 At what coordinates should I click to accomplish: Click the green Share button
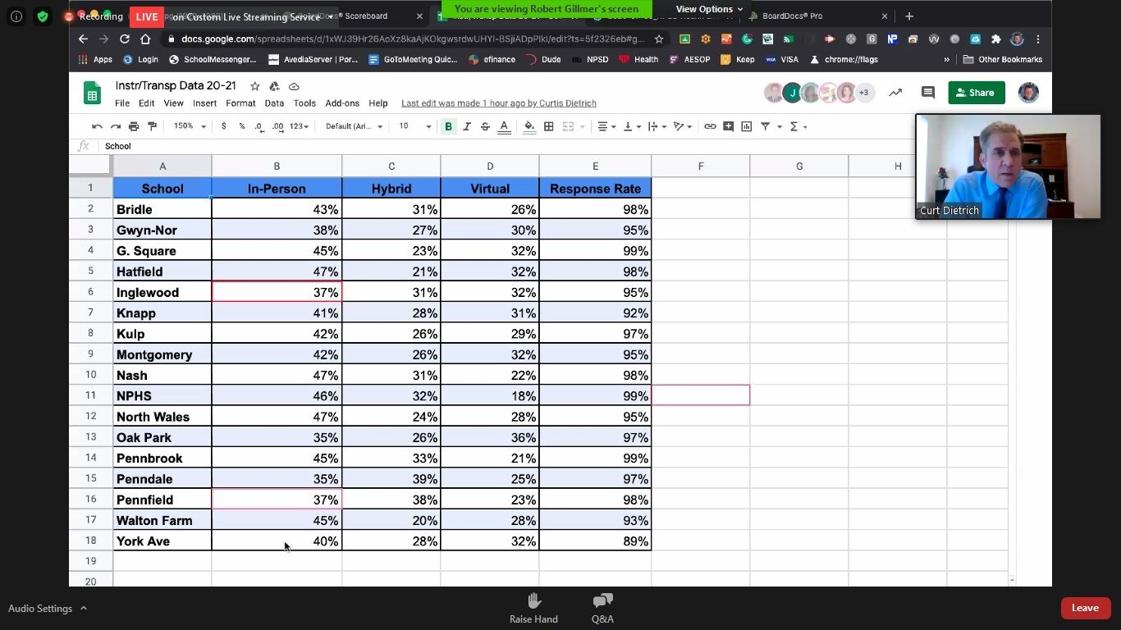pyautogui.click(x=976, y=93)
